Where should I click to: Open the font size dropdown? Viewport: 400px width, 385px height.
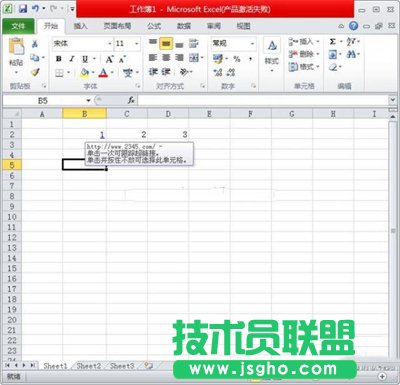(x=136, y=44)
